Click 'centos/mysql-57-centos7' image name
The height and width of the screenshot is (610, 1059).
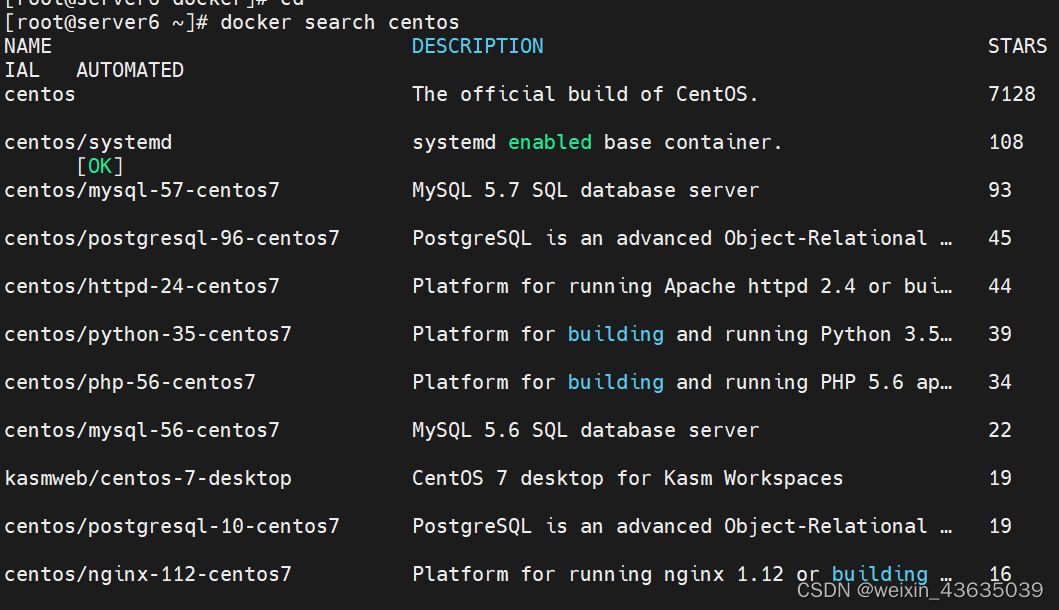pos(142,190)
